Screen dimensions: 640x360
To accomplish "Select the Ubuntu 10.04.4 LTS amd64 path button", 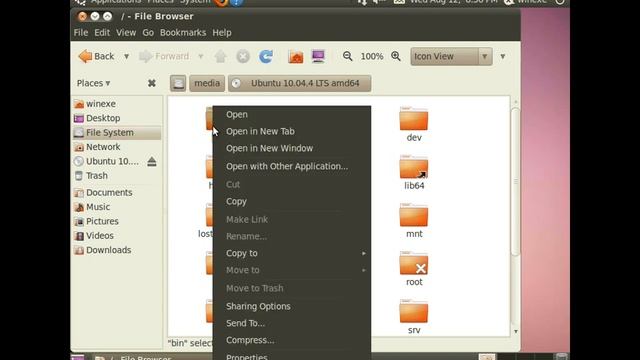I will (300, 83).
